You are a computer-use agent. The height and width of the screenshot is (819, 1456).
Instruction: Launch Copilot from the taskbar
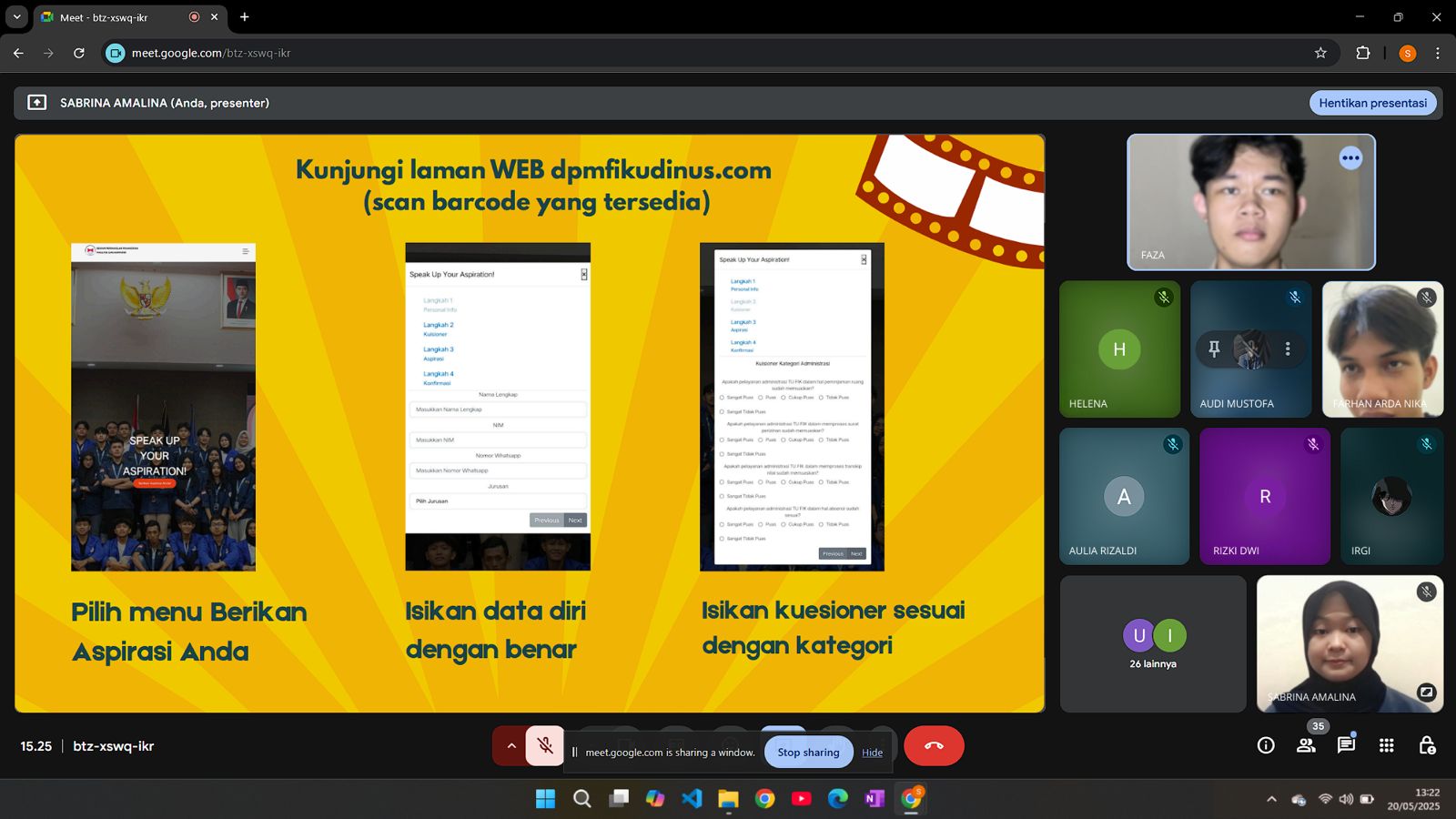[x=655, y=799]
